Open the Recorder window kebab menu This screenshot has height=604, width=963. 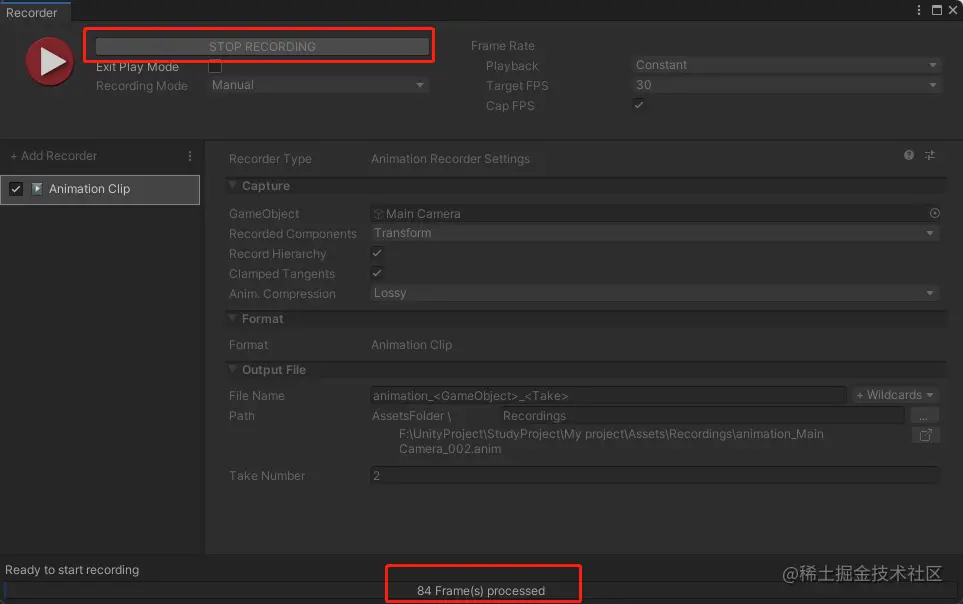point(919,10)
